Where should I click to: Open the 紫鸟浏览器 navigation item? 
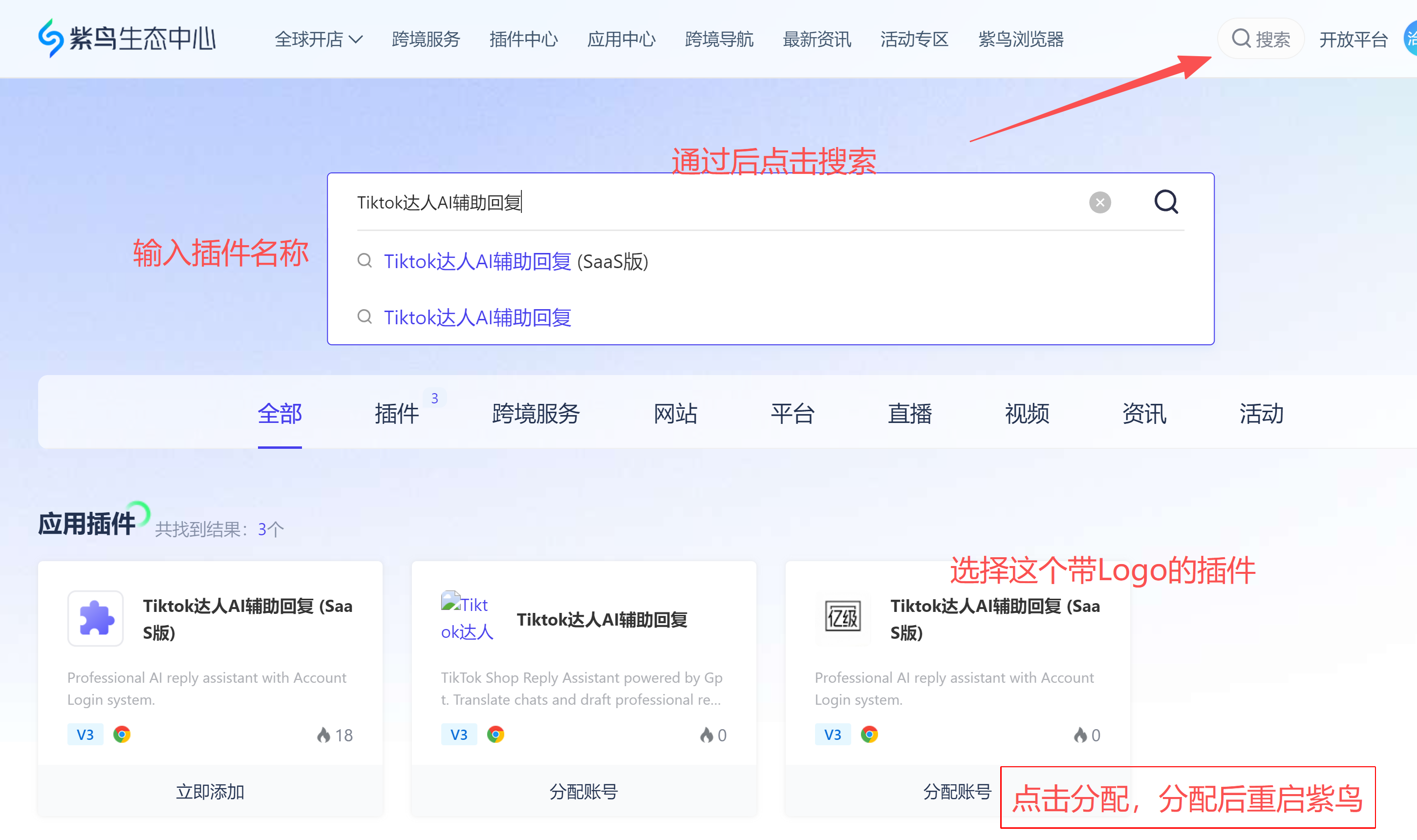point(1021,39)
